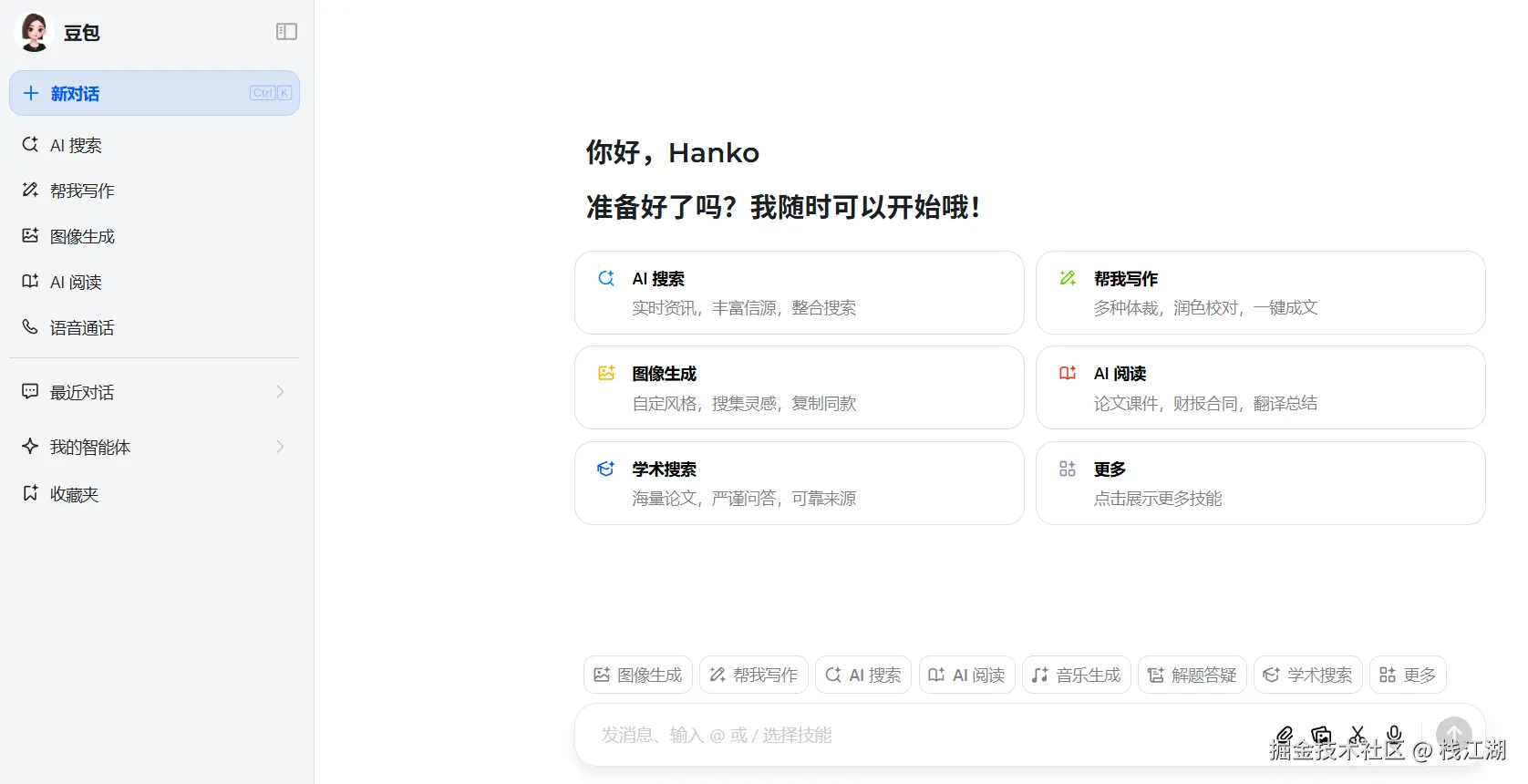Attach a file with the paperclip icon

coord(1285,735)
